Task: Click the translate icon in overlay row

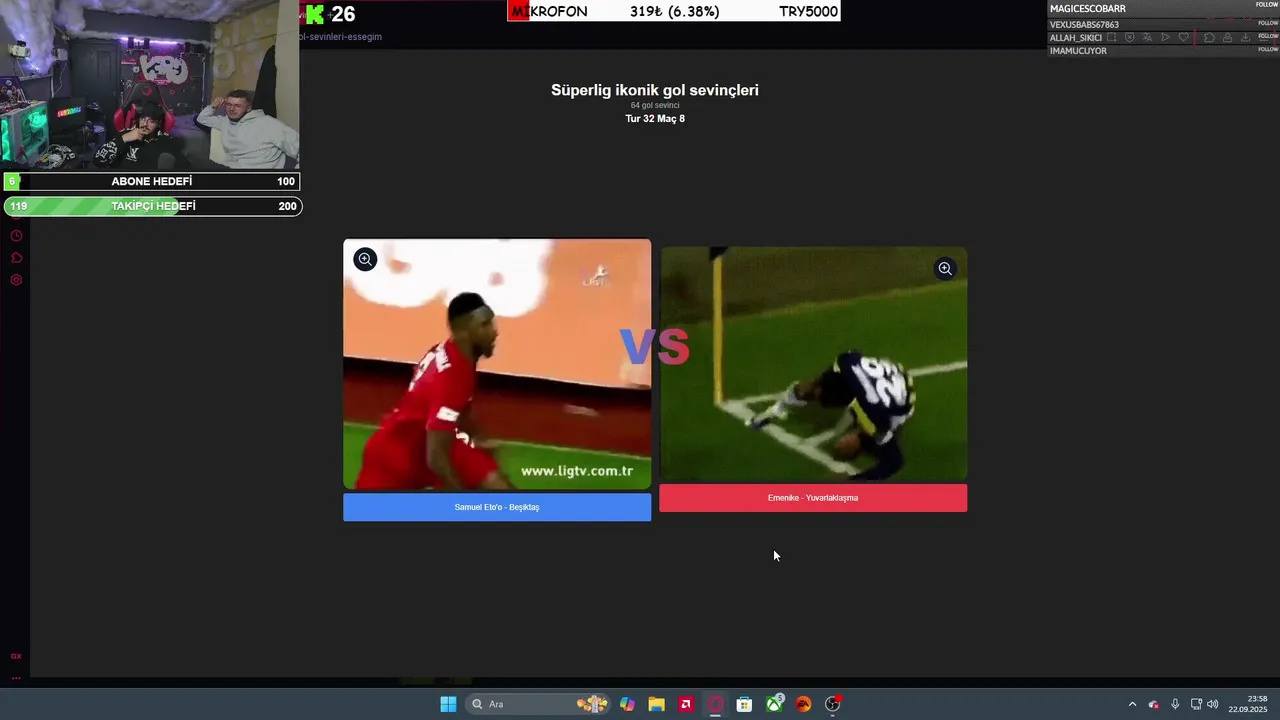Action: [x=1147, y=37]
